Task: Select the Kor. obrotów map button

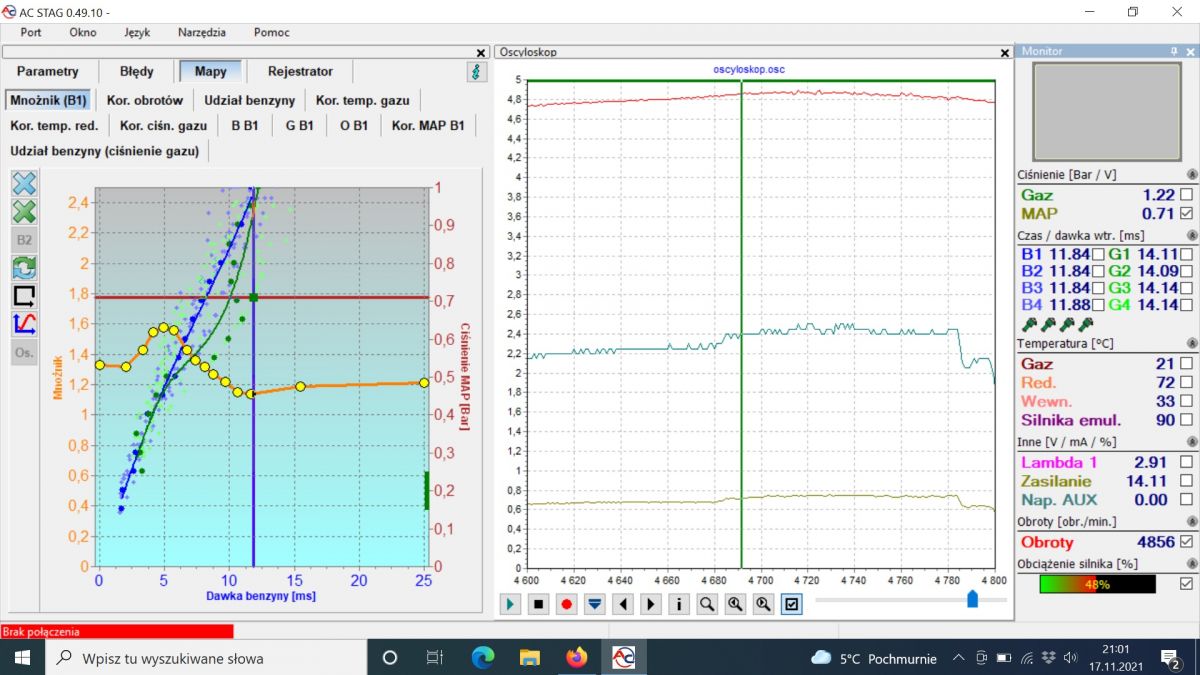Action: pyautogui.click(x=145, y=100)
